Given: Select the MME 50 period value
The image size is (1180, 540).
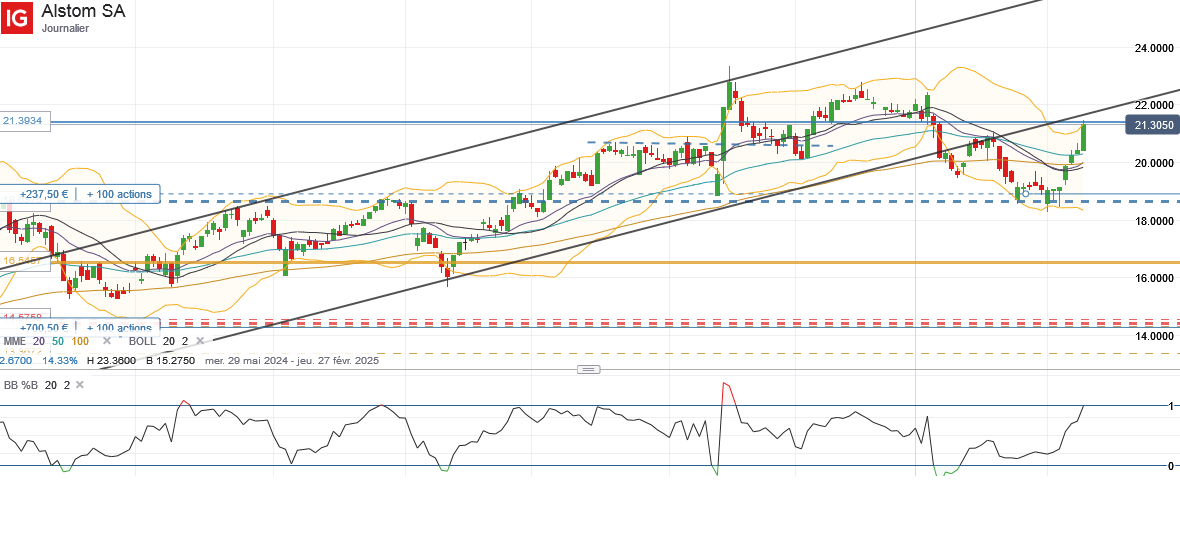Looking at the screenshot, I should (x=58, y=341).
